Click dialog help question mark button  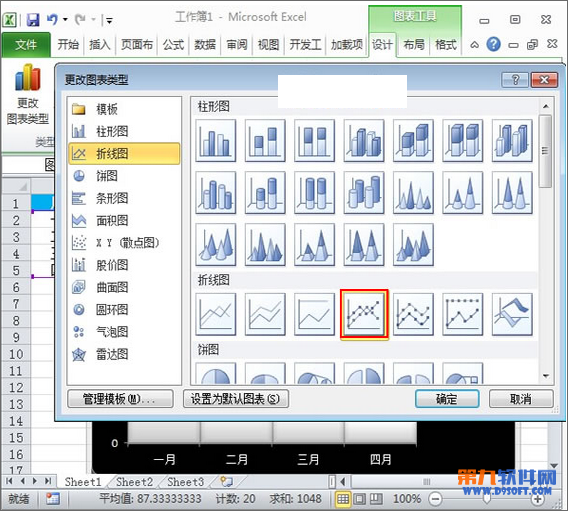[x=515, y=80]
